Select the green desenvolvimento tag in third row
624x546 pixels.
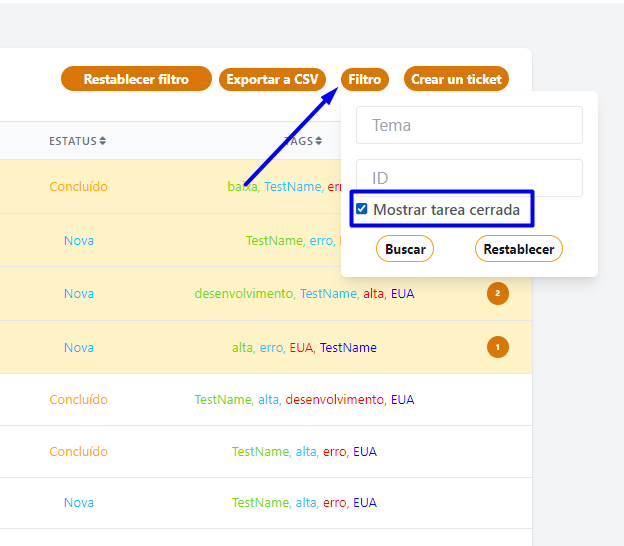point(244,293)
